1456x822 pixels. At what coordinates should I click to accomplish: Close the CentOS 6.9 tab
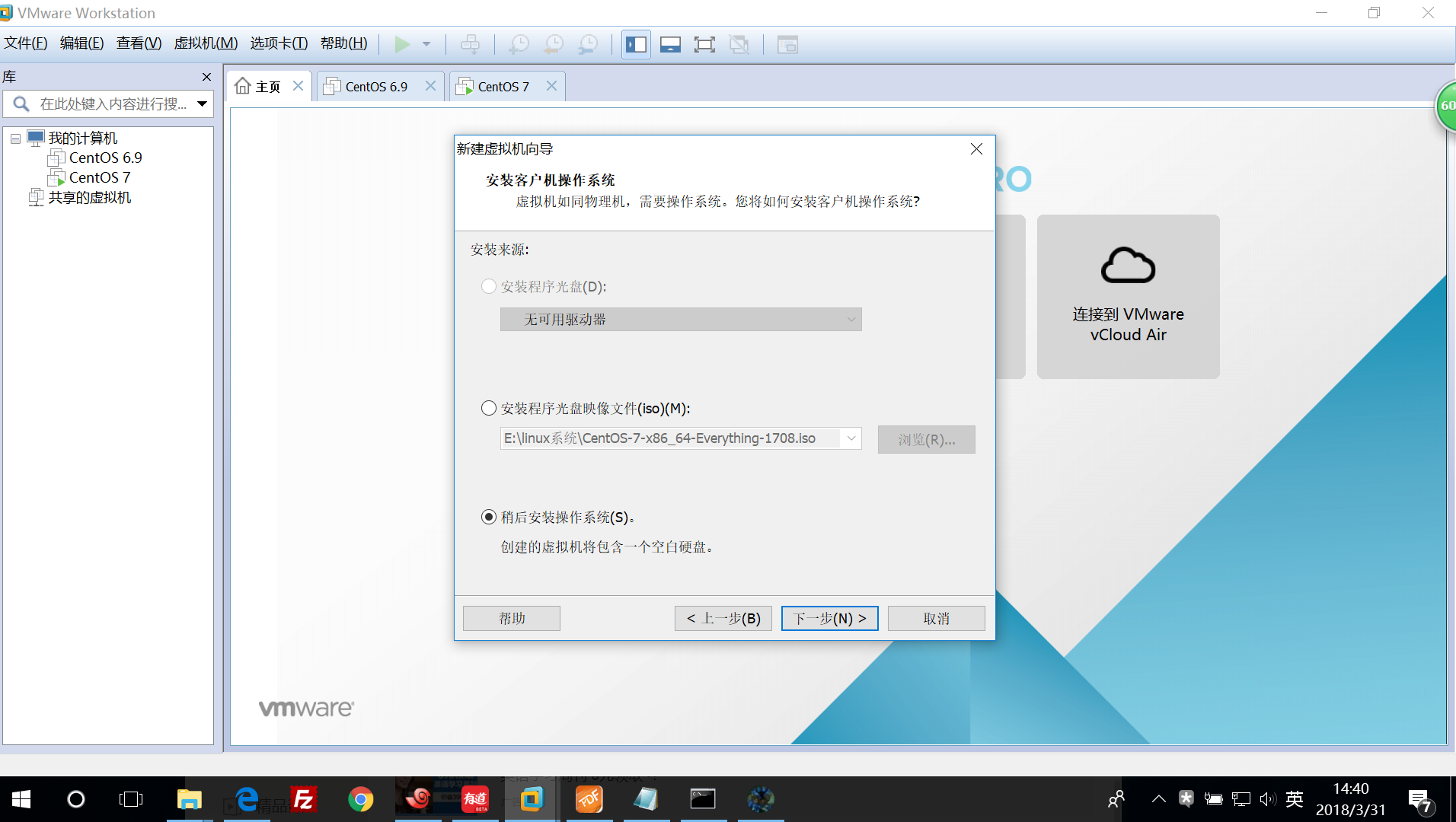(x=430, y=86)
